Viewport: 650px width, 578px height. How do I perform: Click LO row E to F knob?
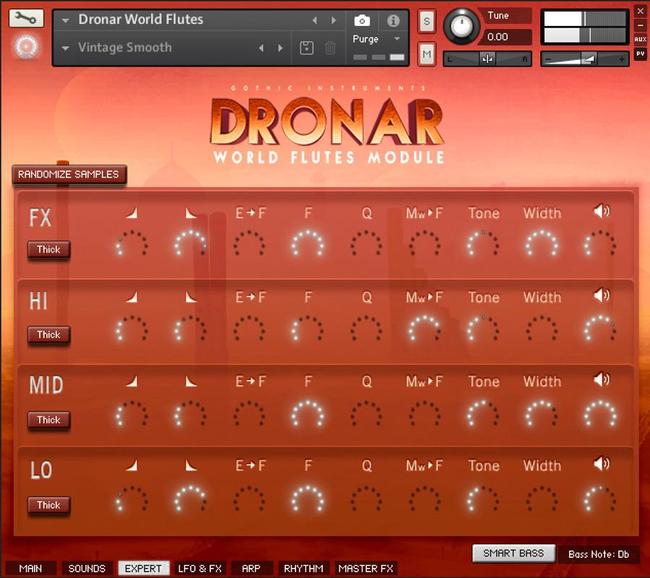(249, 499)
